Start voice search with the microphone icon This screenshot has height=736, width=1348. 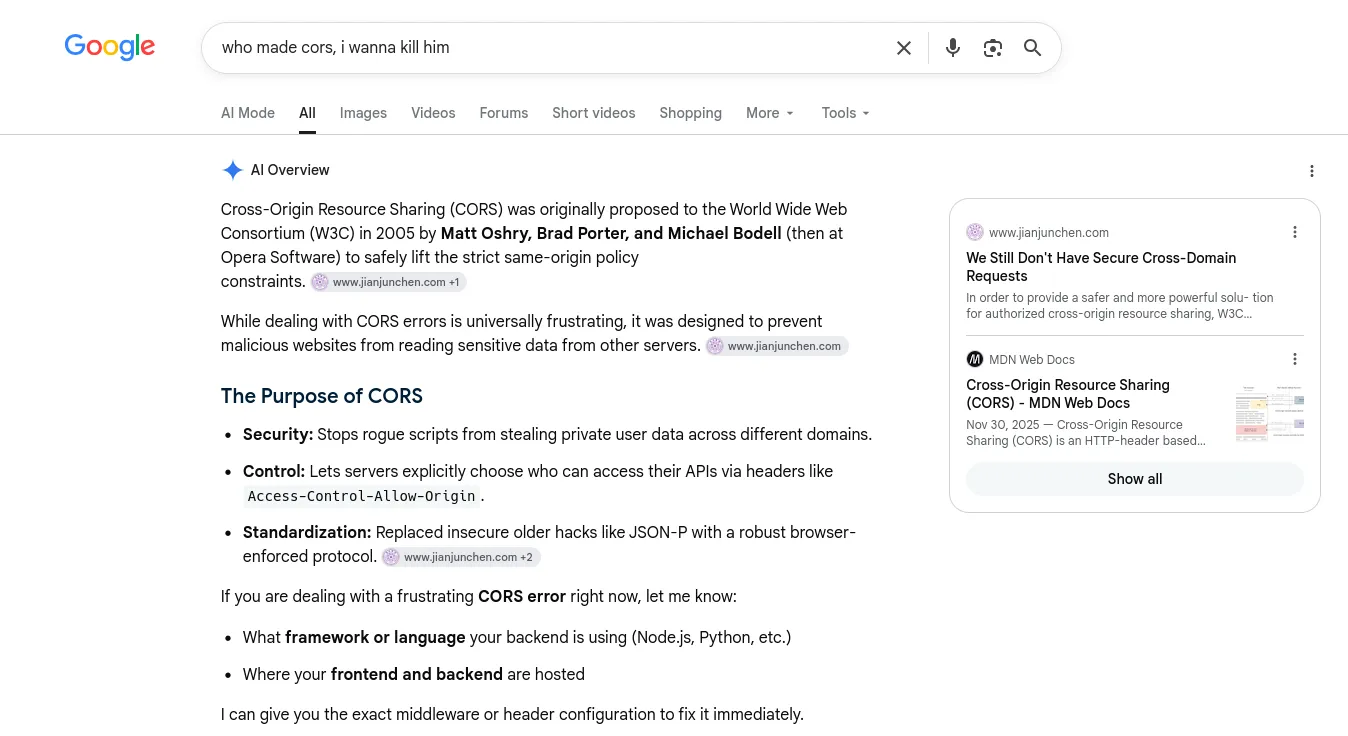[x=953, y=48]
